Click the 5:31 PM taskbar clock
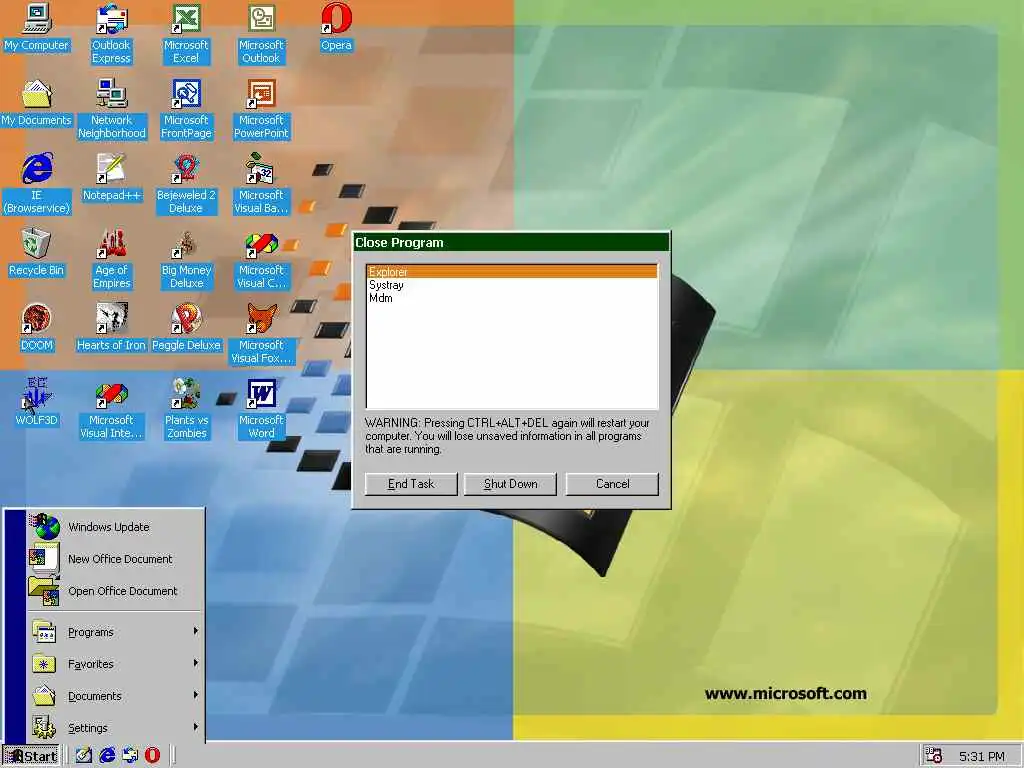This screenshot has height=768, width=1024. tap(982, 756)
